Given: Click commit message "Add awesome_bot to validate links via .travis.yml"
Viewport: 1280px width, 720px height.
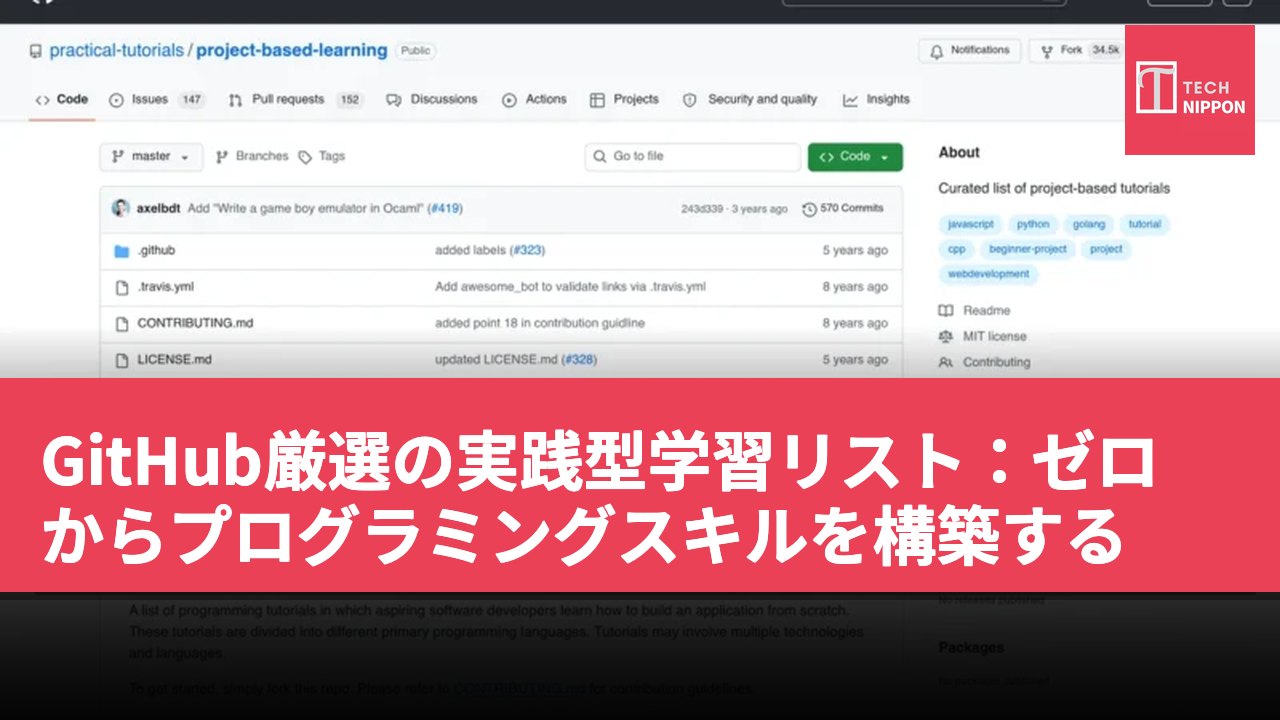Looking at the screenshot, I should click(x=570, y=287).
